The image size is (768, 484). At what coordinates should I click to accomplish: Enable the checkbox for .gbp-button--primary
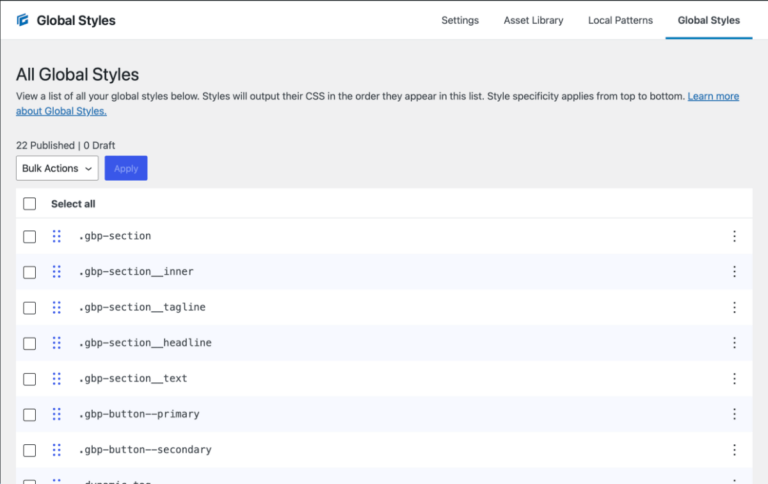click(x=29, y=414)
